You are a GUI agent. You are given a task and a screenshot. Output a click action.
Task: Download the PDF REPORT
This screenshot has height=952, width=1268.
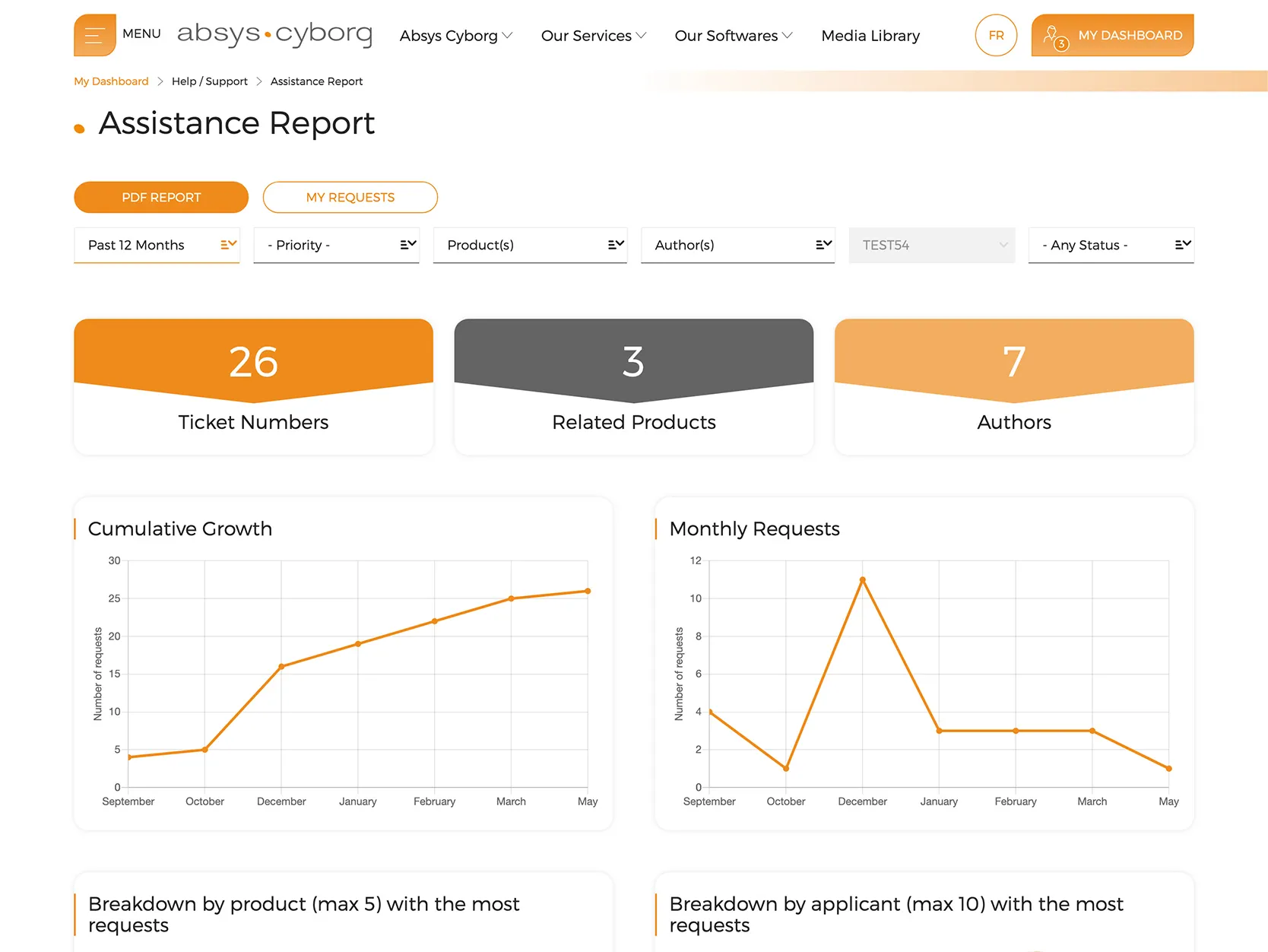point(161,197)
